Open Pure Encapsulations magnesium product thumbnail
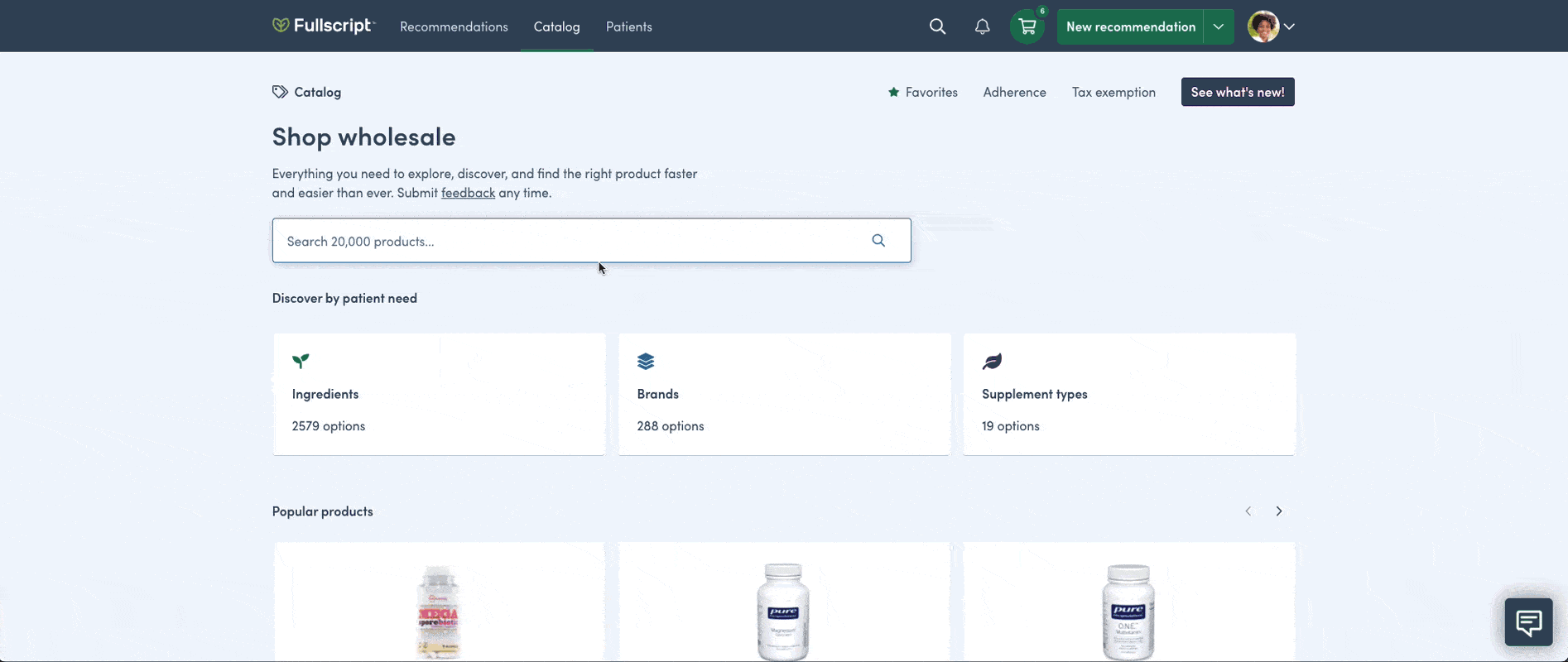Screen dimensions: 1568x662 (783, 612)
